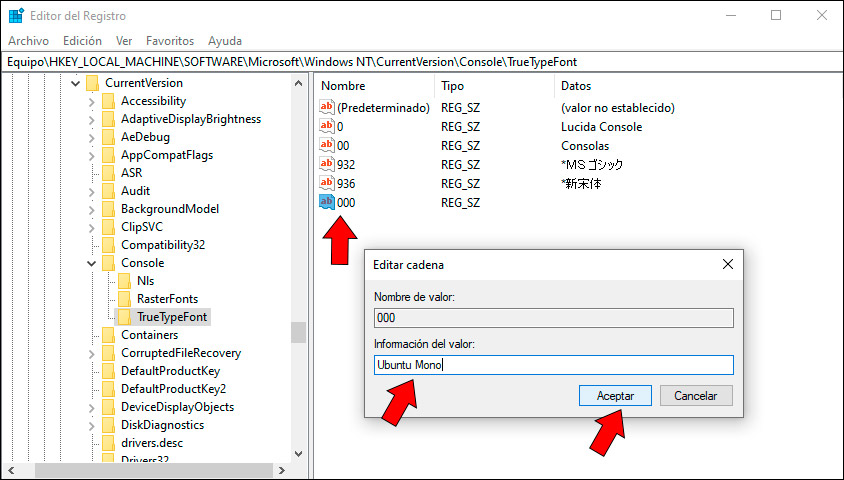Image resolution: width=844 pixels, height=480 pixels.
Task: Click the tree pane scroll-down arrow
Action: click(298, 453)
